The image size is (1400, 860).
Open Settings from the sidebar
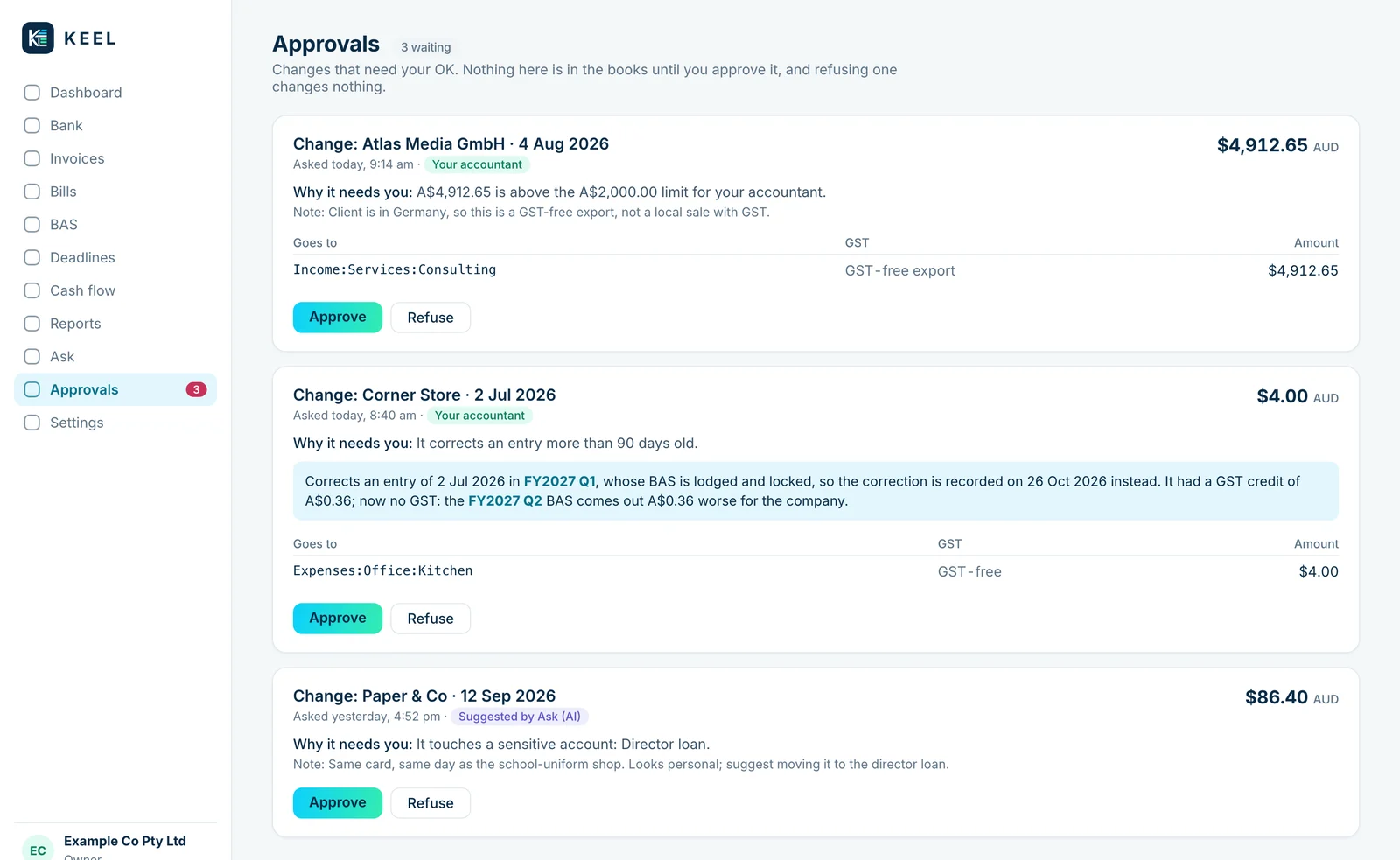tap(115, 423)
